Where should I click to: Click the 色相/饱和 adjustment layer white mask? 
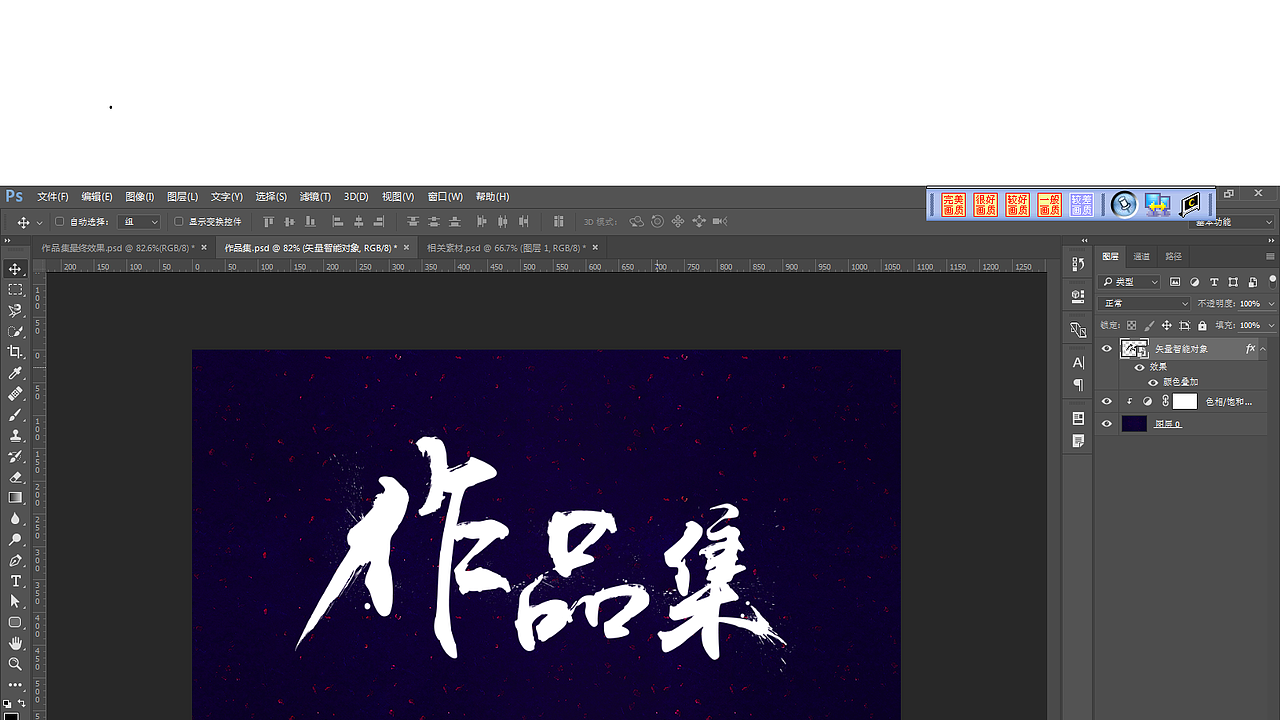coord(1185,401)
